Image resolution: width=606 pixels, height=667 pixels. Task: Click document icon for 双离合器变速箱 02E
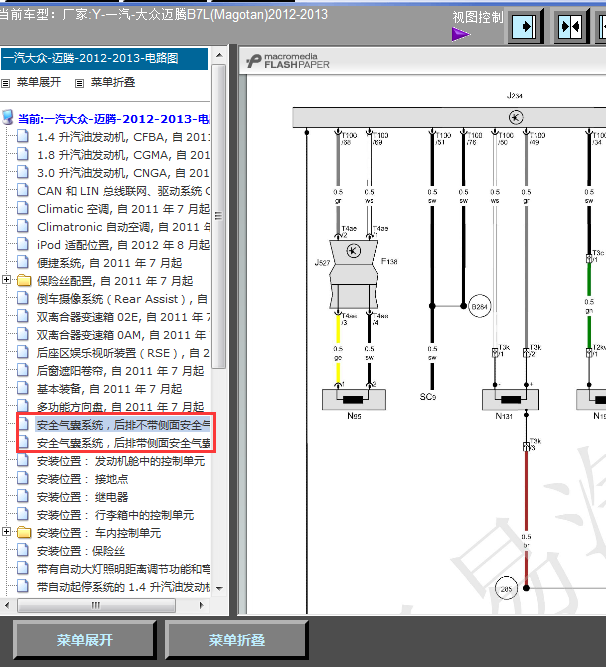23,316
